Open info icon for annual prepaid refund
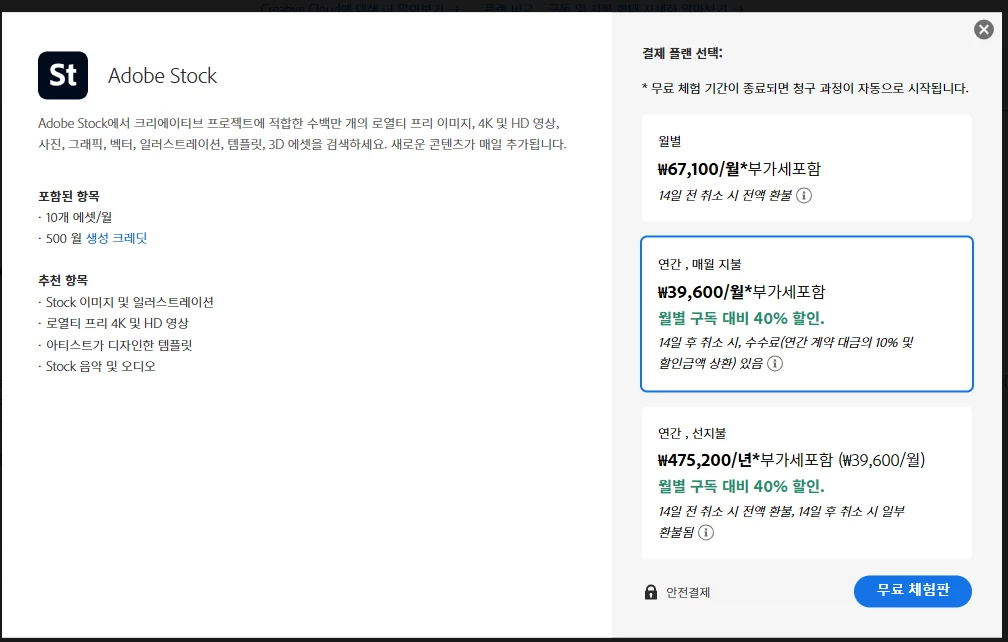This screenshot has width=1008, height=642. (706, 533)
